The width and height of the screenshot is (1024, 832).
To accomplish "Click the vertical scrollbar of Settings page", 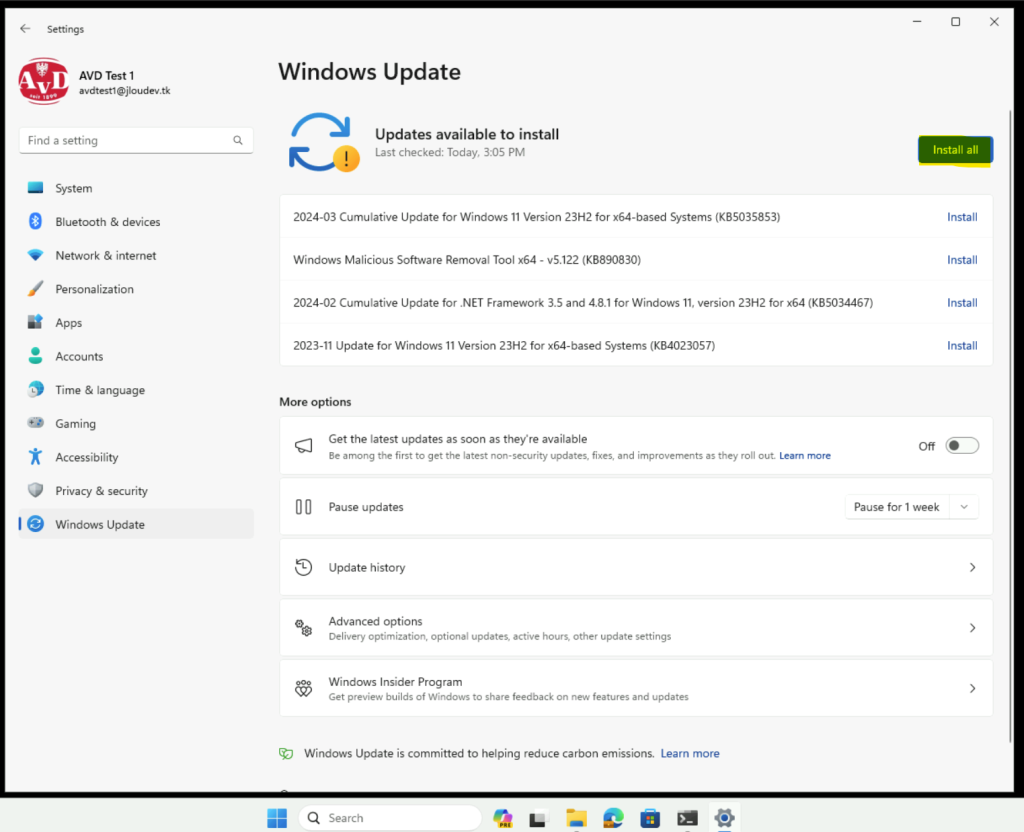I will [1011, 424].
